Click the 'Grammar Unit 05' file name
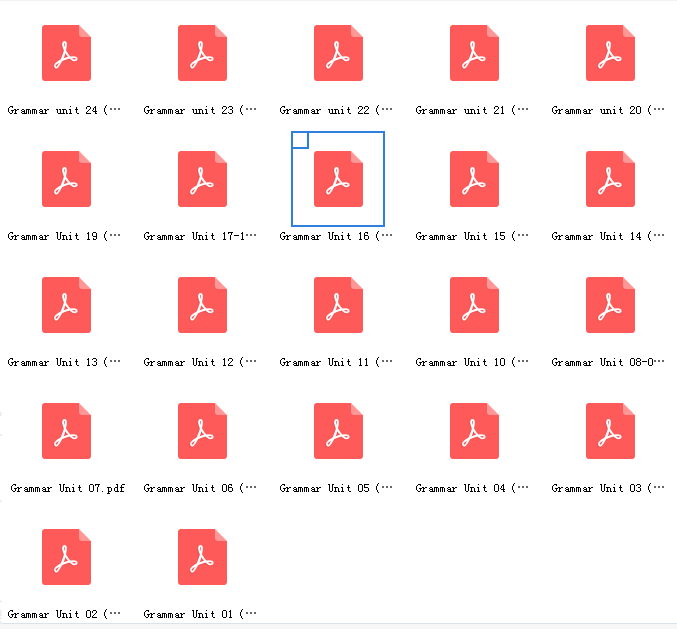Image resolution: width=677 pixels, height=629 pixels. point(336,489)
